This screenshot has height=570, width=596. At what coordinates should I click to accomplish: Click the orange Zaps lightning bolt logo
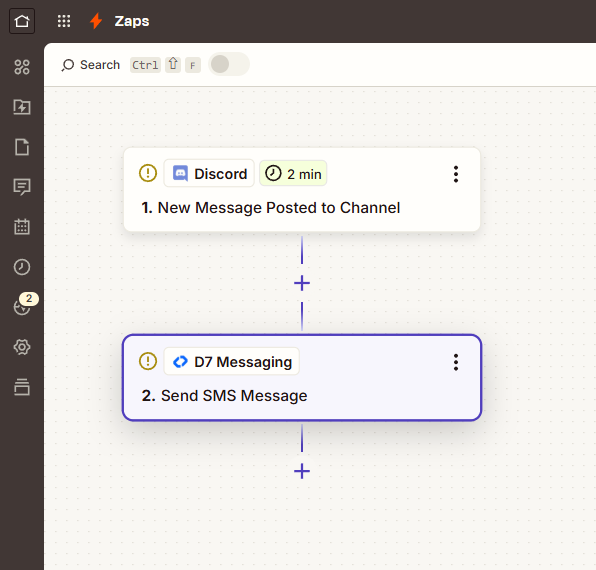point(96,21)
